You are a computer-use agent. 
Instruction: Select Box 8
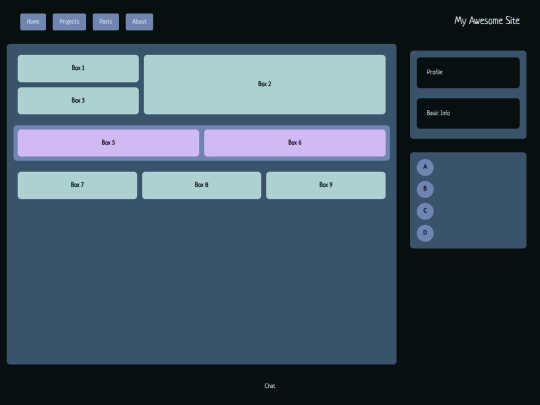coord(201,185)
